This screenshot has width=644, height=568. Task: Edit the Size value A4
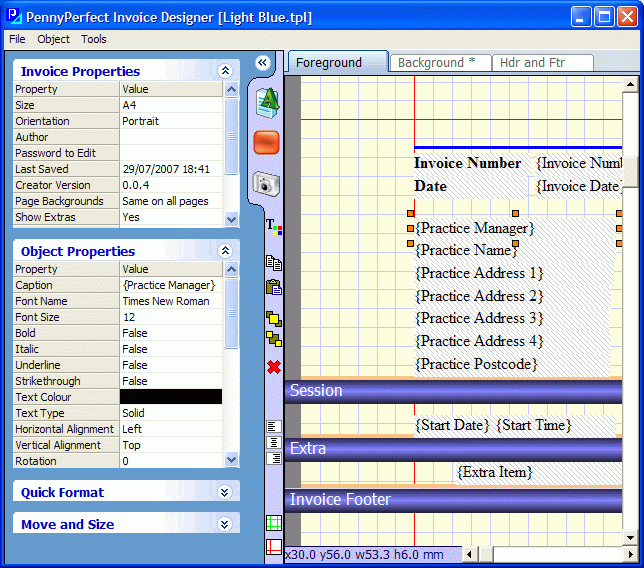(171, 105)
